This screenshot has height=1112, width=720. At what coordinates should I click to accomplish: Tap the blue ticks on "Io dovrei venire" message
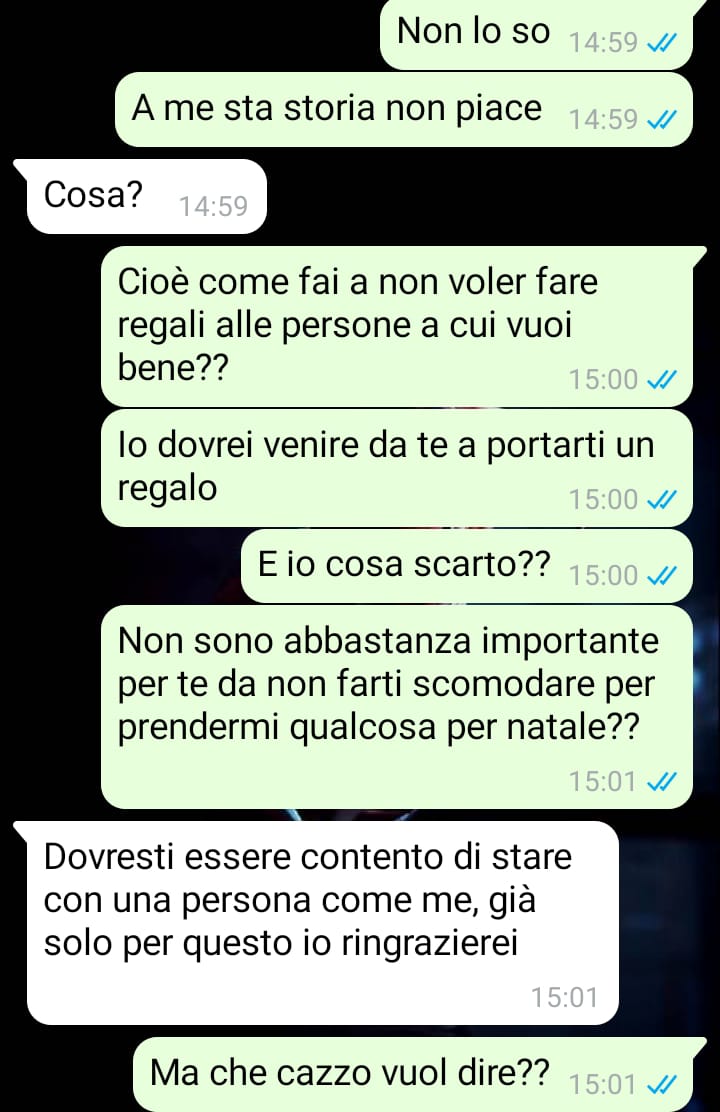coord(662,500)
